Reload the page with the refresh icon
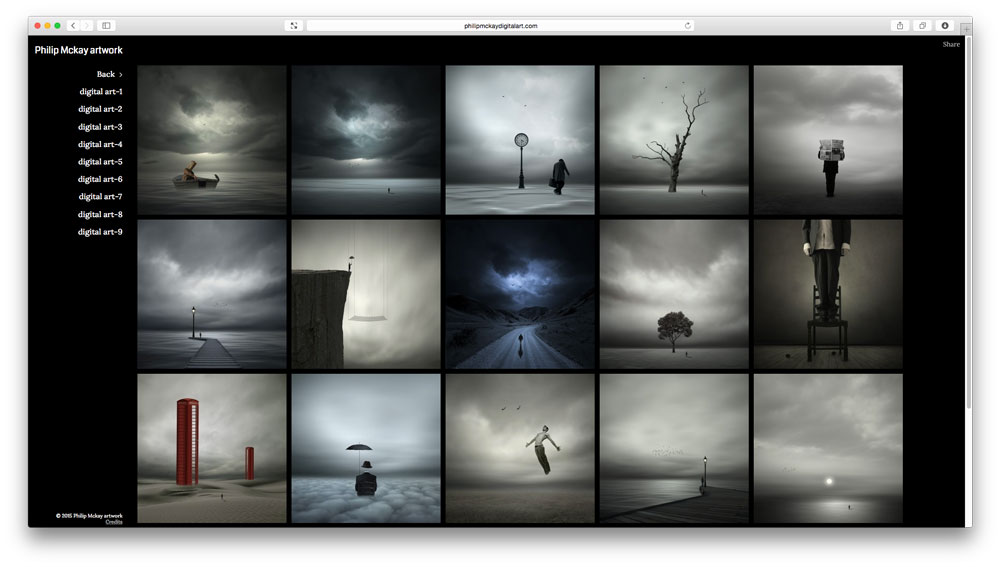Screen dimensions: 1000x567 point(688,26)
